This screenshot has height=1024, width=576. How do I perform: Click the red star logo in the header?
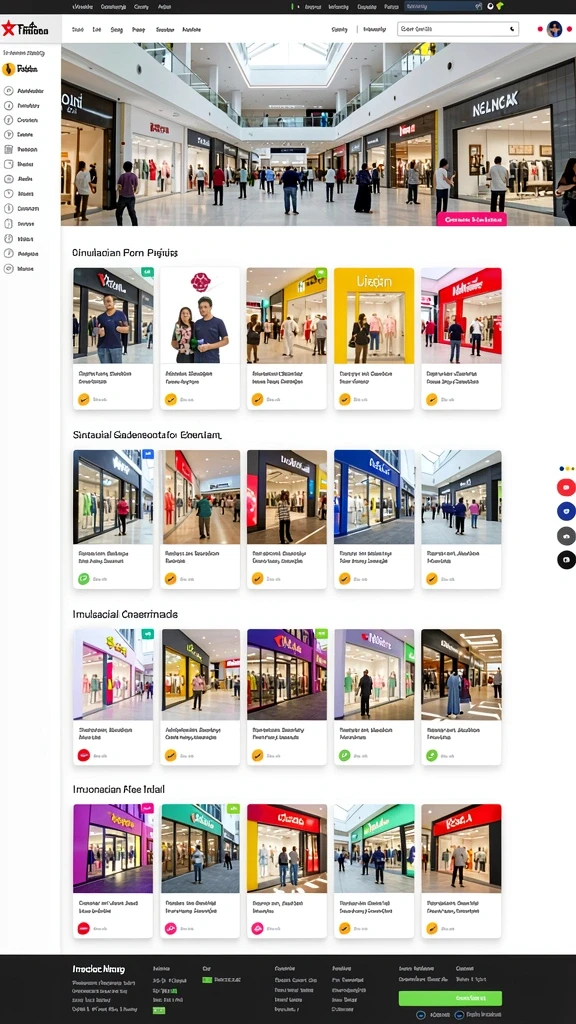(8, 29)
